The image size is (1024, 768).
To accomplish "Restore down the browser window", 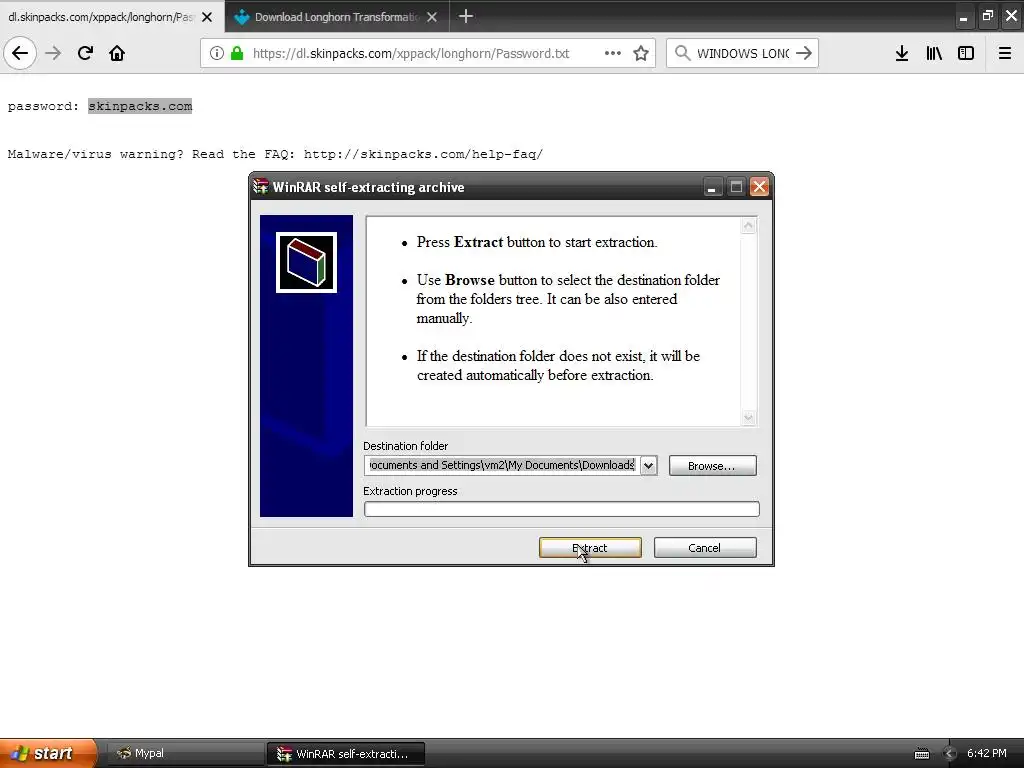I will click(987, 16).
